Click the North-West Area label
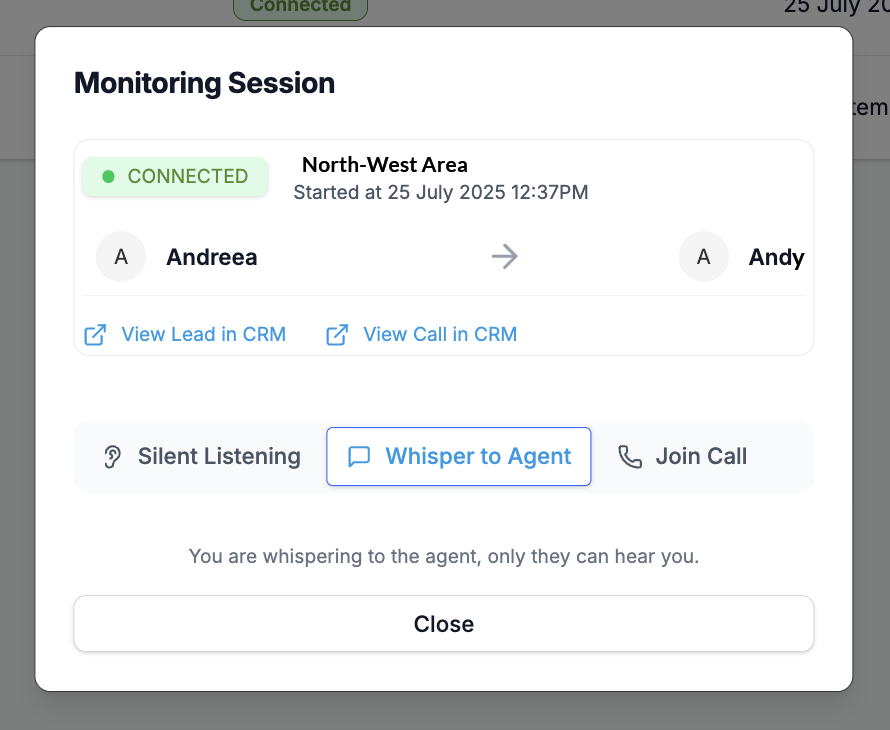This screenshot has width=890, height=730. tap(385, 165)
